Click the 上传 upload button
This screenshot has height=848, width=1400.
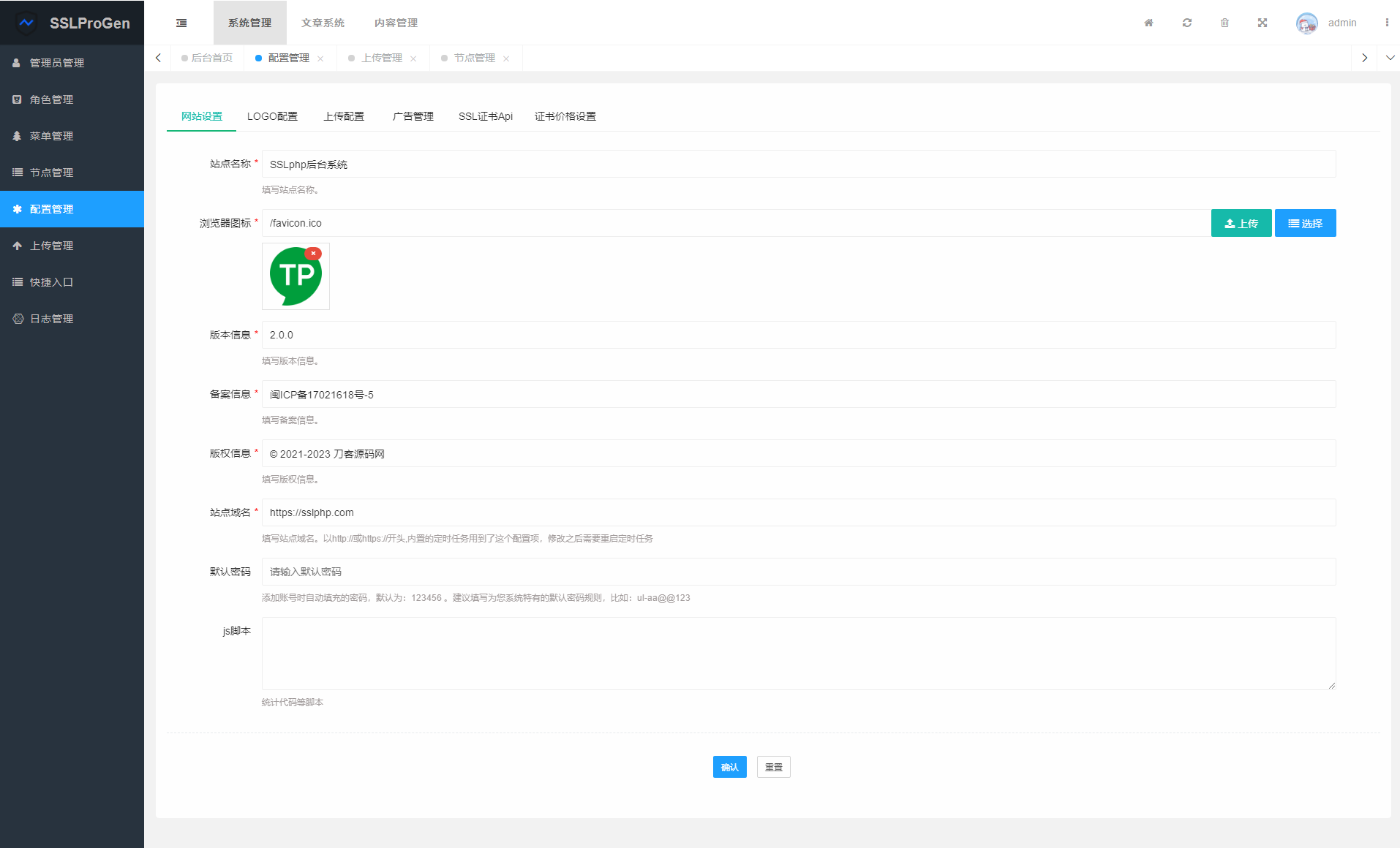click(1241, 223)
